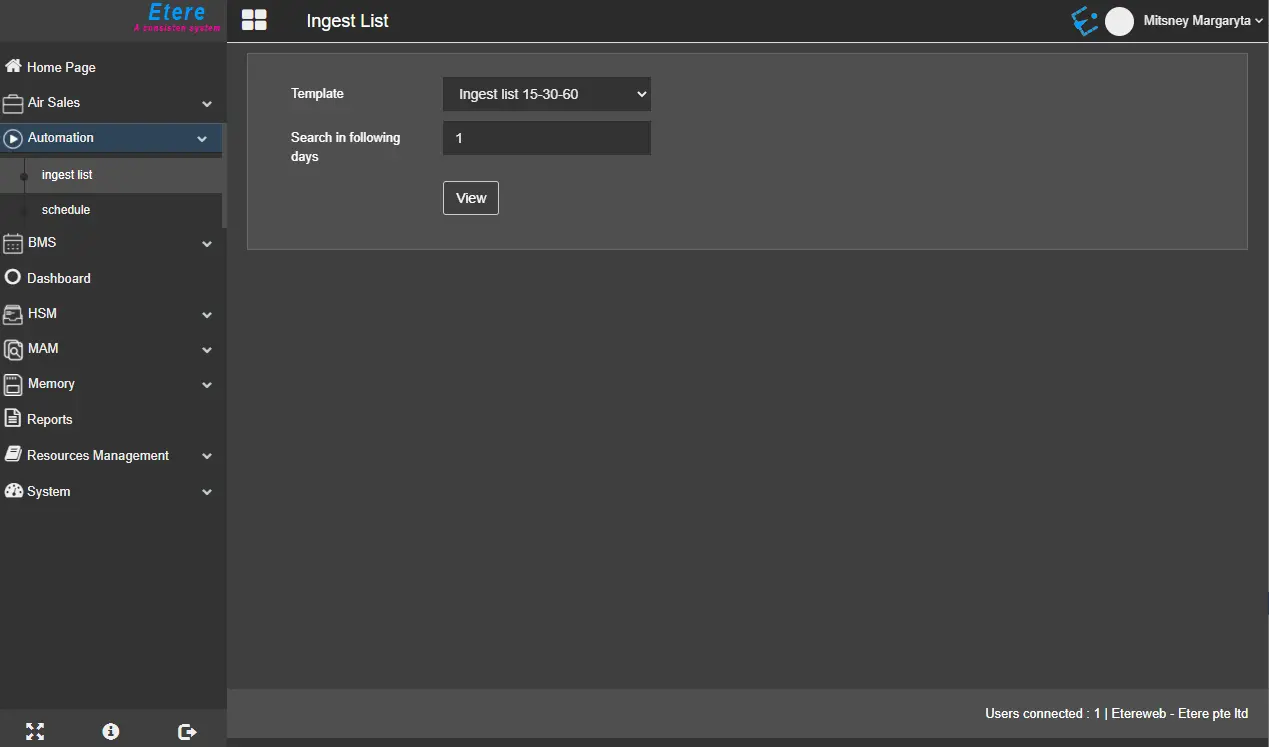1269x747 pixels.
Task: Open the Template dropdown
Action: pos(546,94)
